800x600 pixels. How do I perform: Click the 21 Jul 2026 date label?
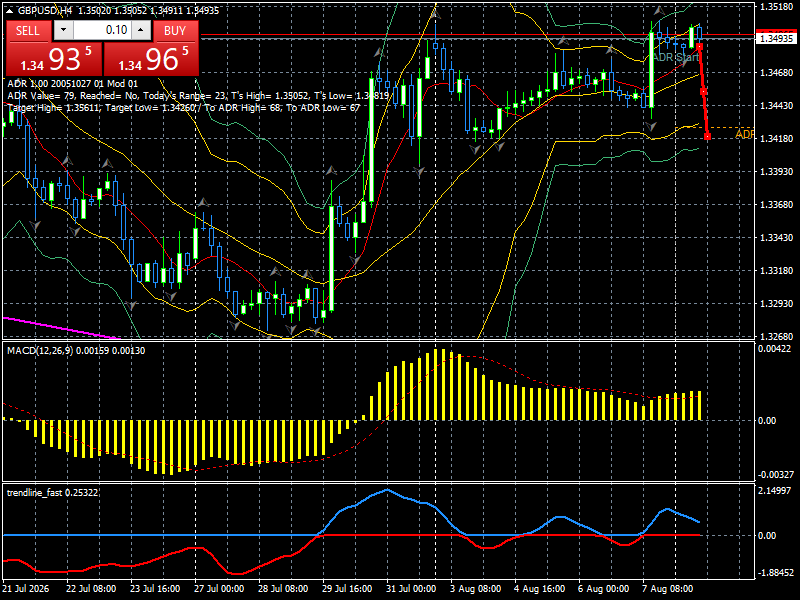point(26,588)
